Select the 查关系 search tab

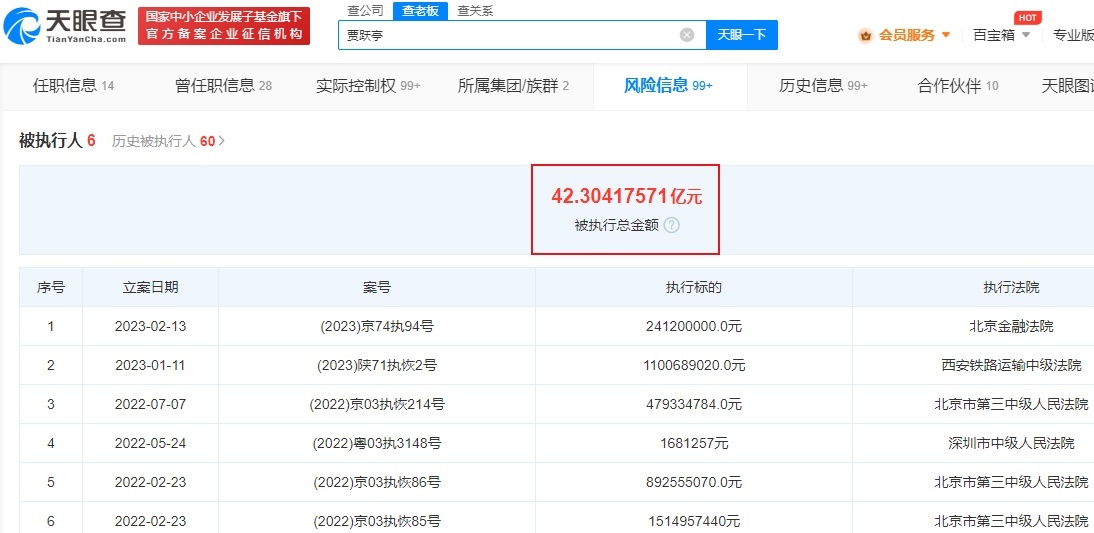point(475,11)
